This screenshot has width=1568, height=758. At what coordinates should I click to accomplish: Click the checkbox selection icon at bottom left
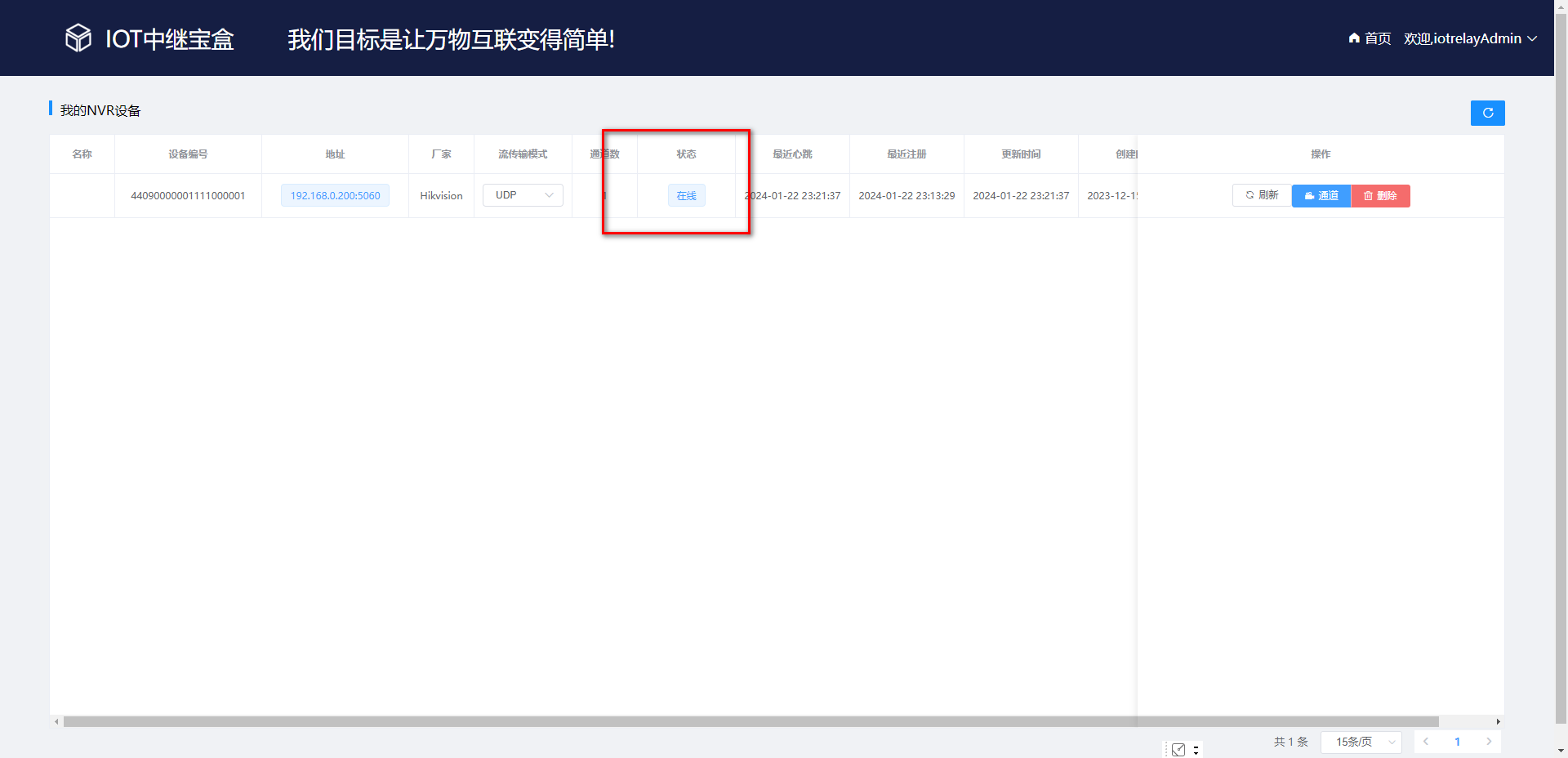[1178, 749]
